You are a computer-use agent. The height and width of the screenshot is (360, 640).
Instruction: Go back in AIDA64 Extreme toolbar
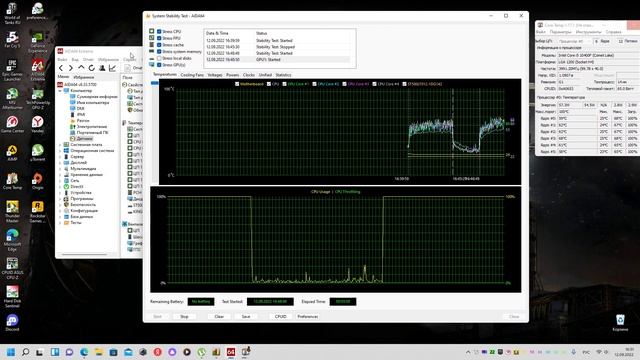61,68
